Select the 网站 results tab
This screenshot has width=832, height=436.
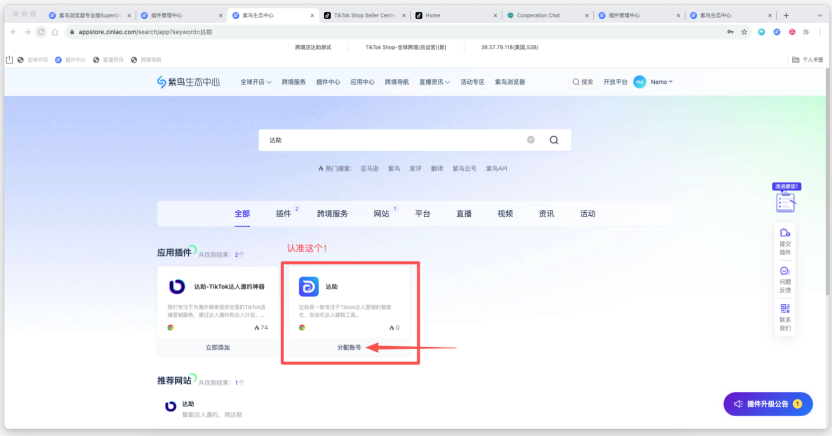[382, 214]
